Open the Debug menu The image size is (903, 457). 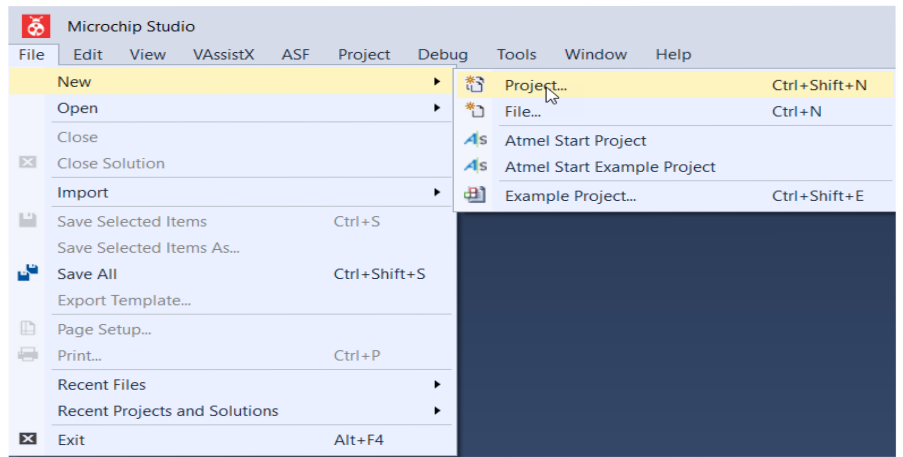442,55
